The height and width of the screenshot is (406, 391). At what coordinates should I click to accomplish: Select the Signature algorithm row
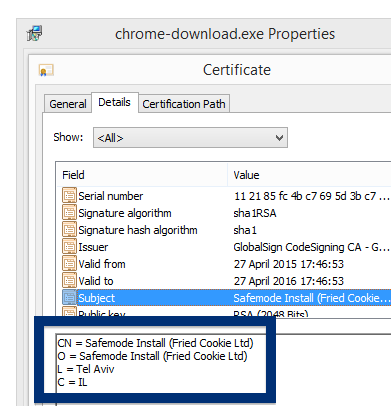coord(226,213)
